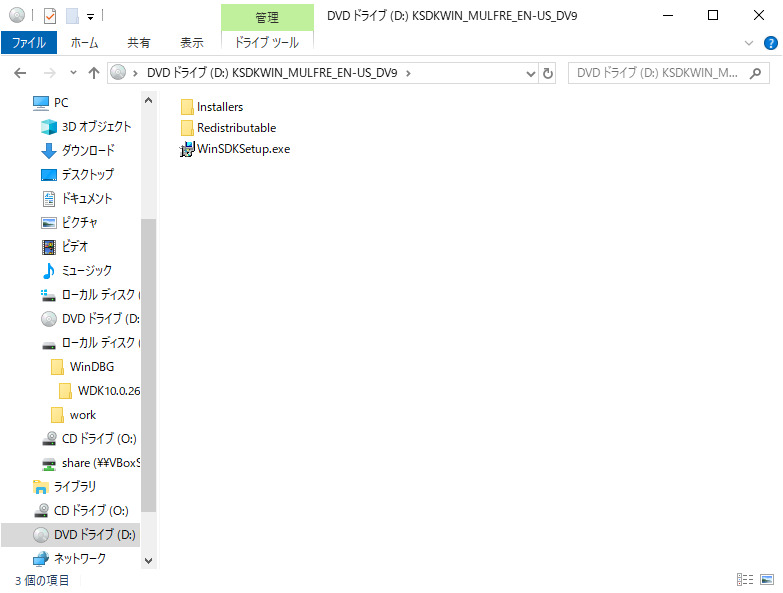Image resolution: width=783 pixels, height=593 pixels.
Task: Open the share (\\VBoxS network drive
Action: click(x=90, y=463)
